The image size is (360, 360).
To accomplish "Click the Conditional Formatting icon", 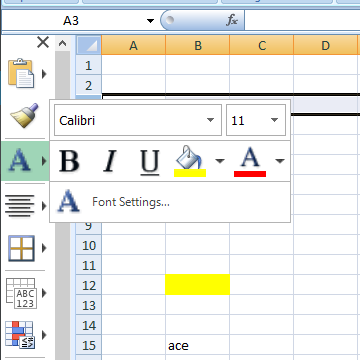I will [20, 335].
